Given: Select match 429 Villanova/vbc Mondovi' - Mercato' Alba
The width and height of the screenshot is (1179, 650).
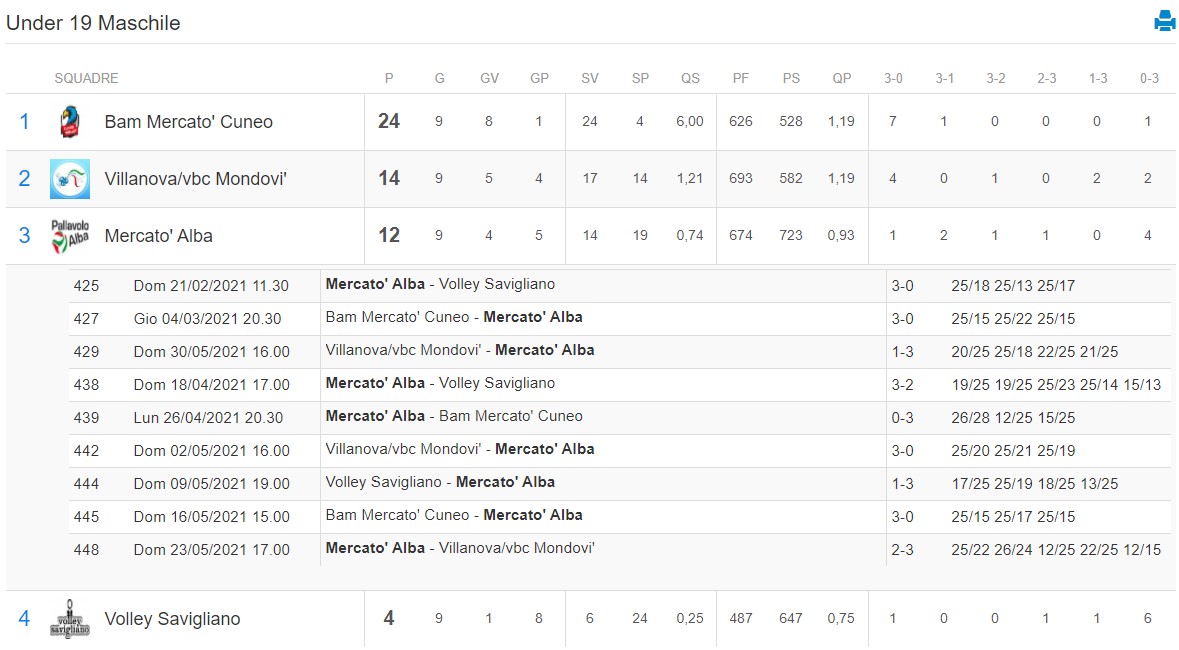Looking at the screenshot, I should coord(620,352).
